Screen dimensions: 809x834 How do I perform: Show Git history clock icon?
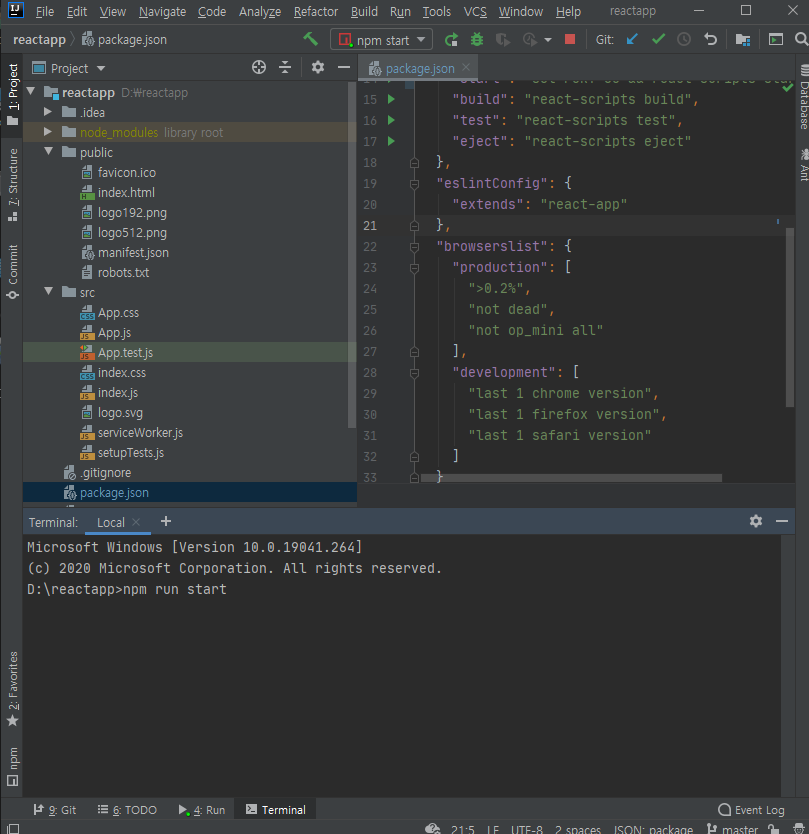(684, 39)
